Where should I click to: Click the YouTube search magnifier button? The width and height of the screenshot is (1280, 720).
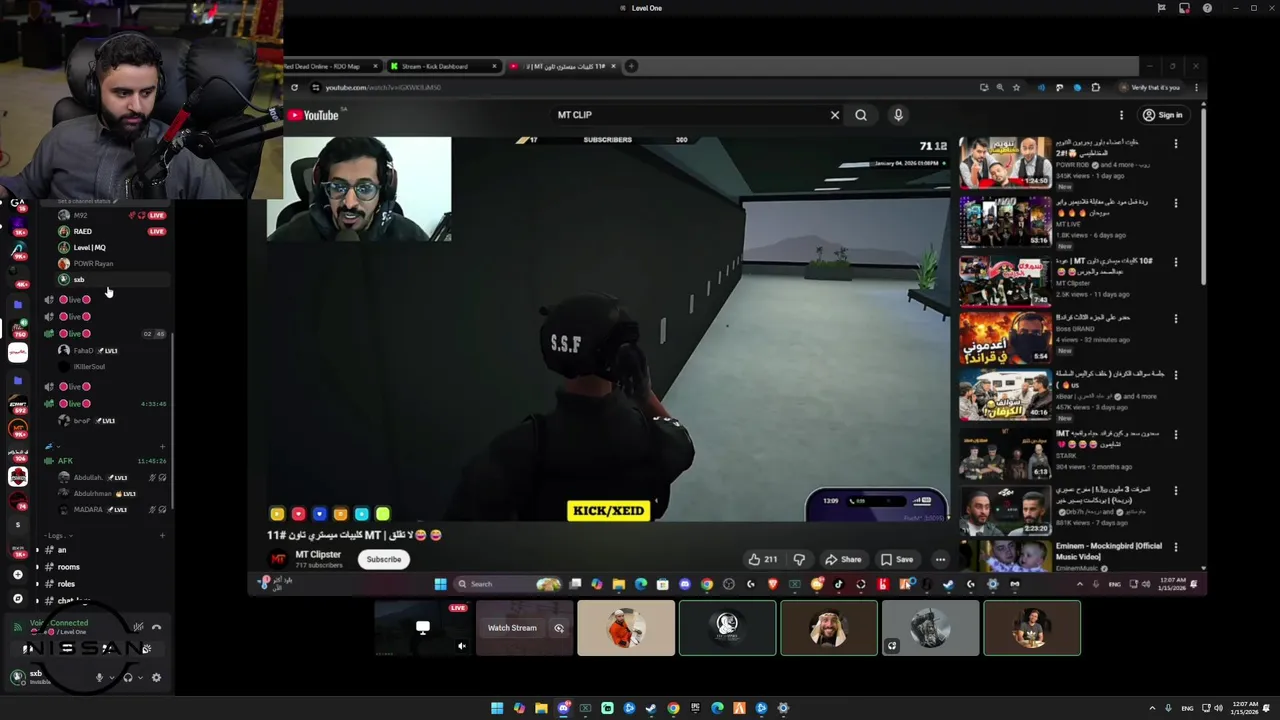(x=861, y=115)
